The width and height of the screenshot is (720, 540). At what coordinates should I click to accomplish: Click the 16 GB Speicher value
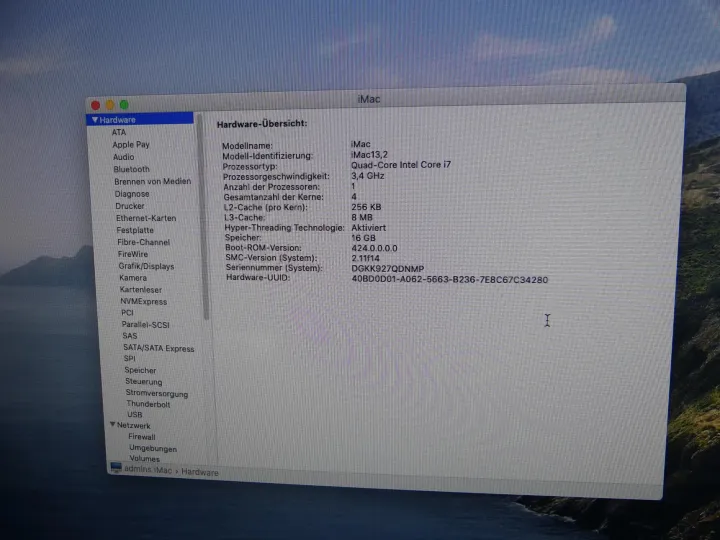tap(363, 238)
